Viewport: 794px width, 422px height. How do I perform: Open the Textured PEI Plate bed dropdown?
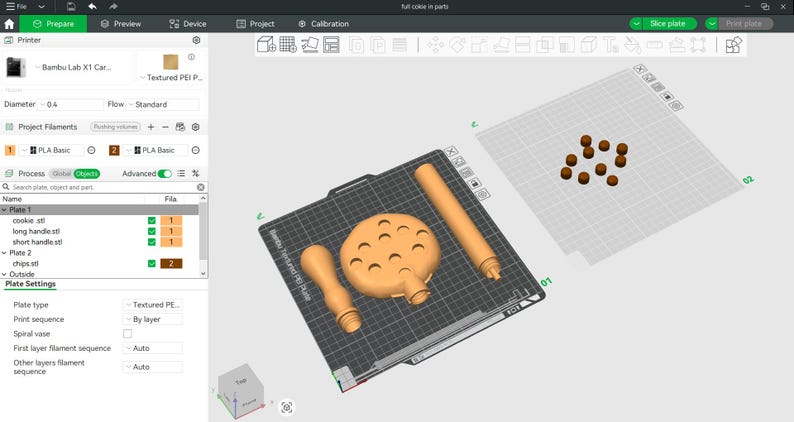(x=171, y=78)
